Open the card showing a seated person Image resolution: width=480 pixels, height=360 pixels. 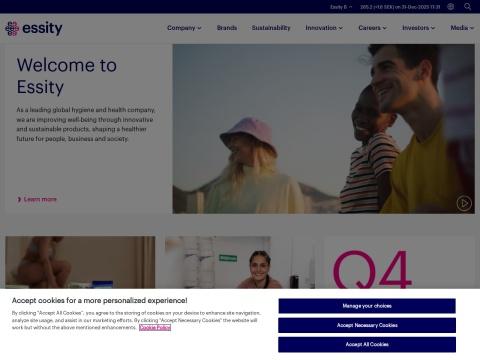(80, 263)
